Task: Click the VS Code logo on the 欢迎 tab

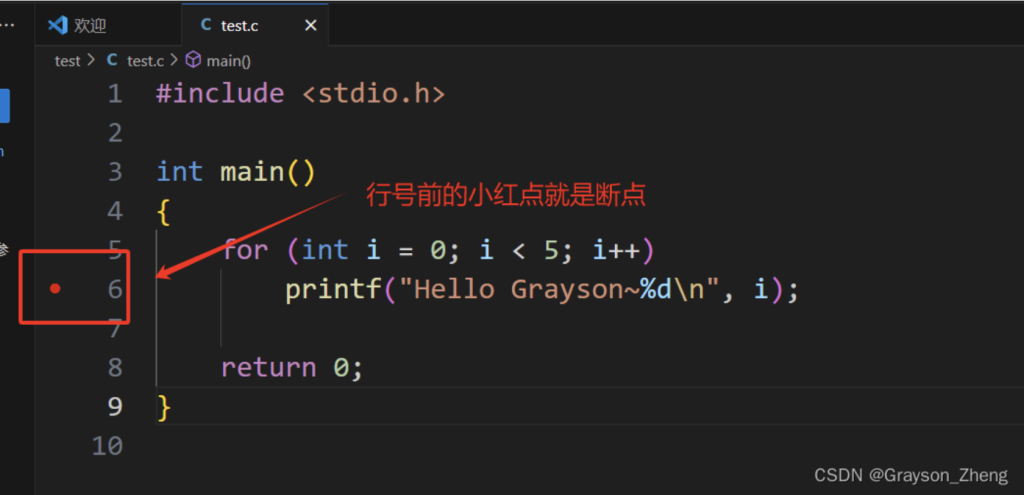Action: pyautogui.click(x=57, y=25)
